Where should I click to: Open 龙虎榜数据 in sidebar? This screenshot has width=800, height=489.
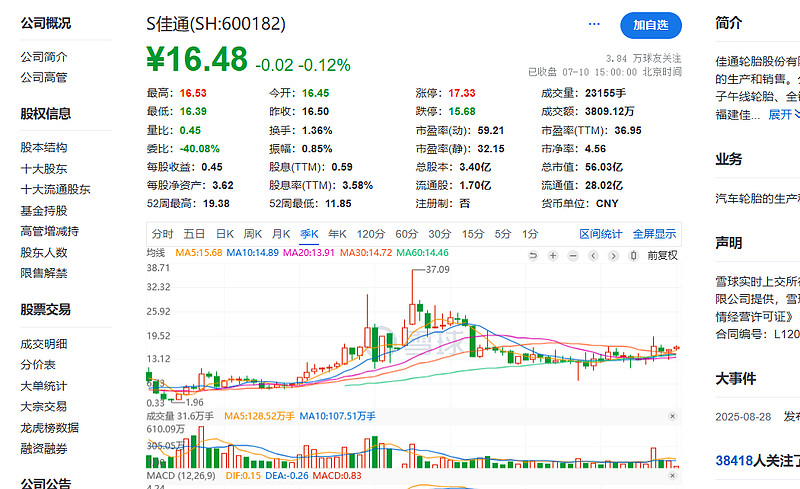(x=49, y=428)
